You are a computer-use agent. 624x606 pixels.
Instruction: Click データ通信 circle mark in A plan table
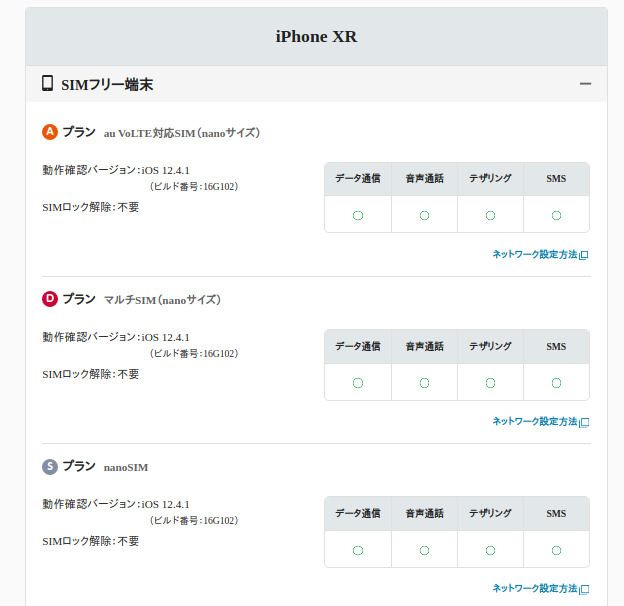358,215
